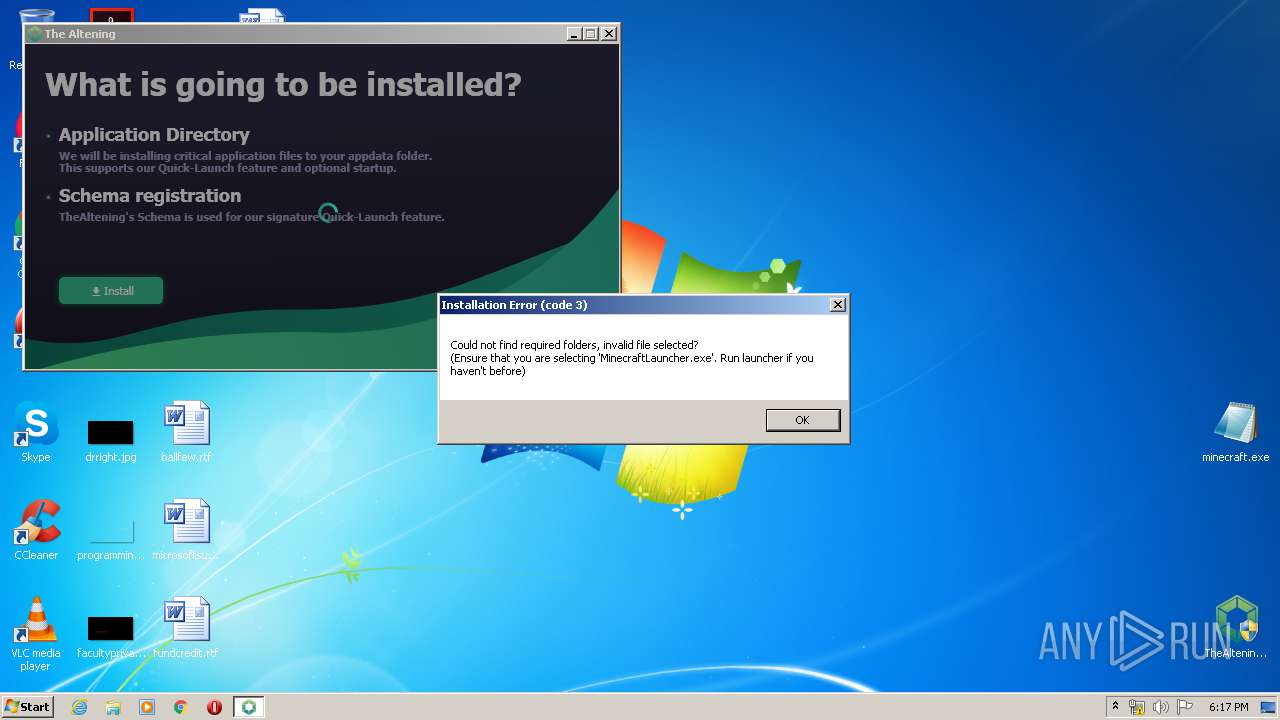The height and width of the screenshot is (720, 1280).
Task: Open Skype desktop shortcut
Action: coord(36,432)
